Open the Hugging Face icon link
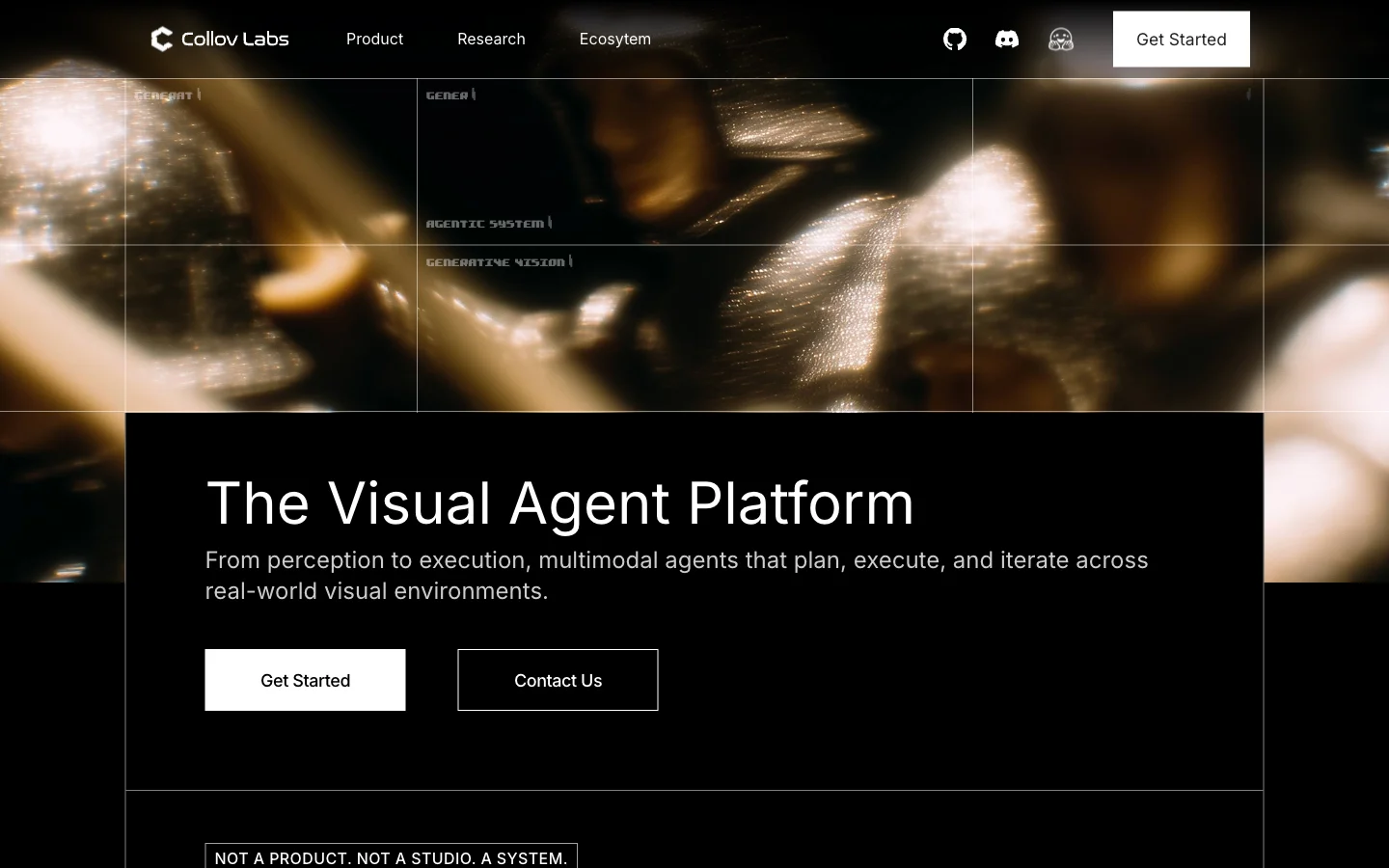 click(x=1061, y=39)
